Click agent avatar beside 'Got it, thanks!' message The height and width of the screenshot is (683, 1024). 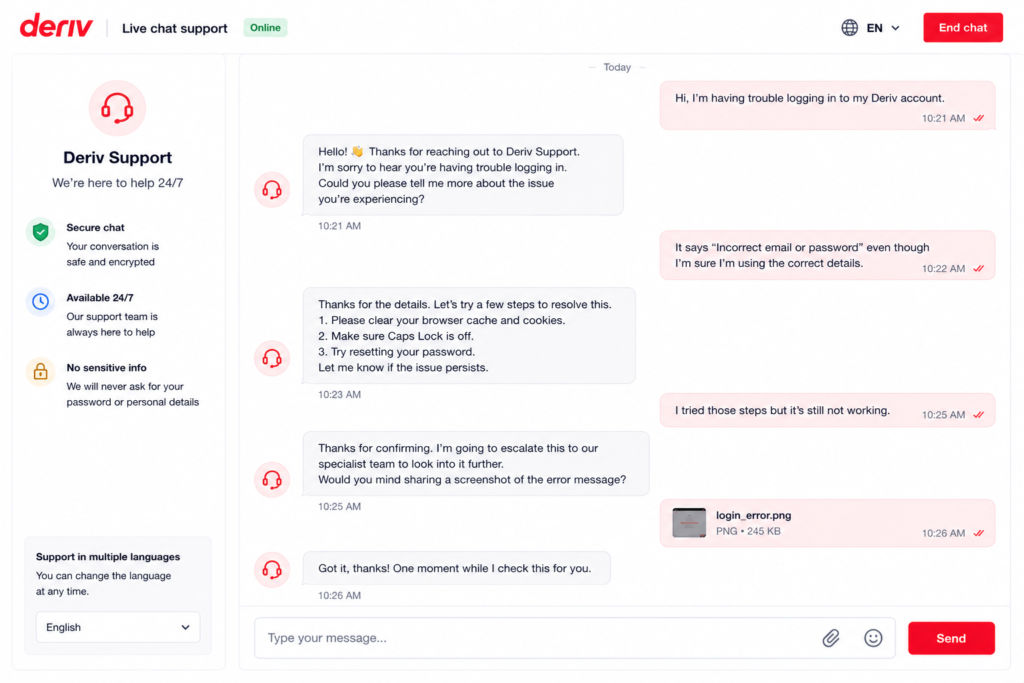(x=272, y=569)
